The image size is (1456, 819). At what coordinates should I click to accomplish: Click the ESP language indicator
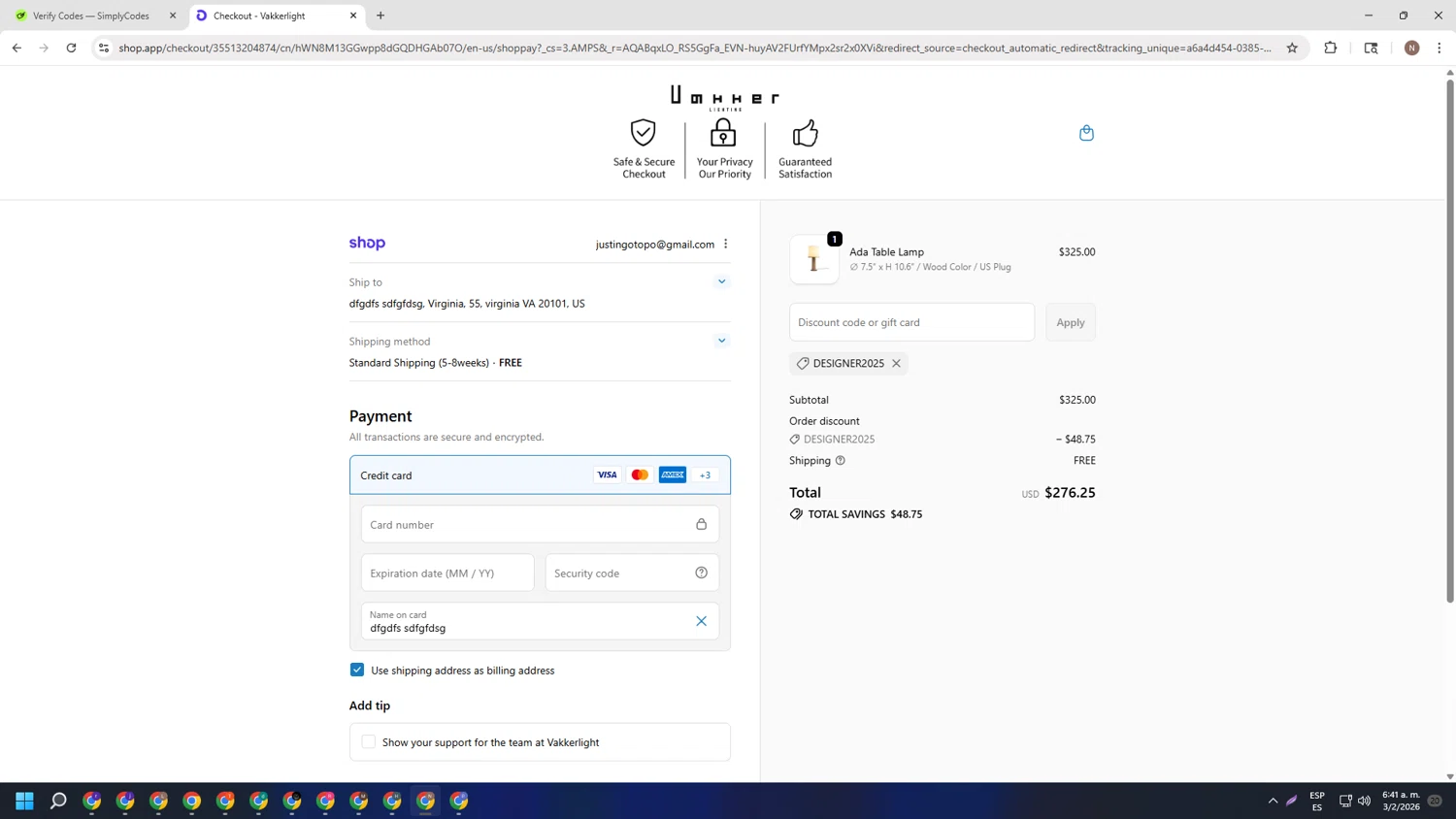tap(1317, 801)
